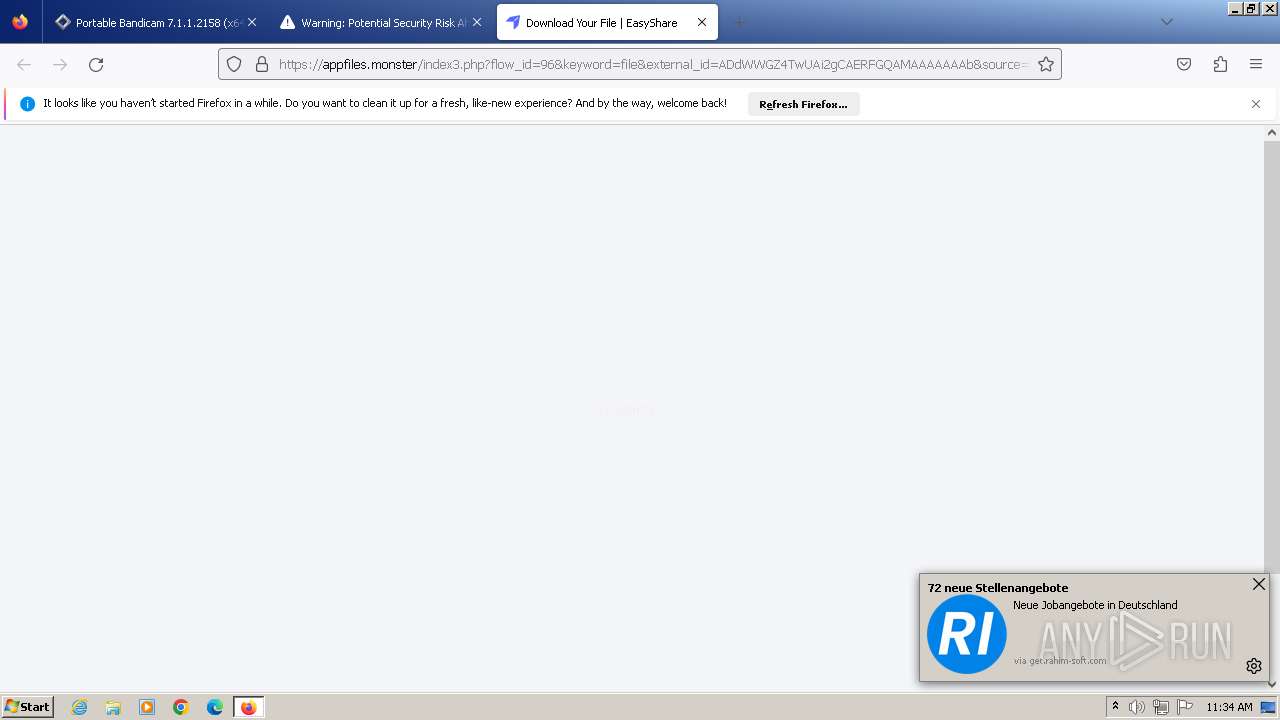
Task: Open the Windows Start menu
Action: point(27,706)
